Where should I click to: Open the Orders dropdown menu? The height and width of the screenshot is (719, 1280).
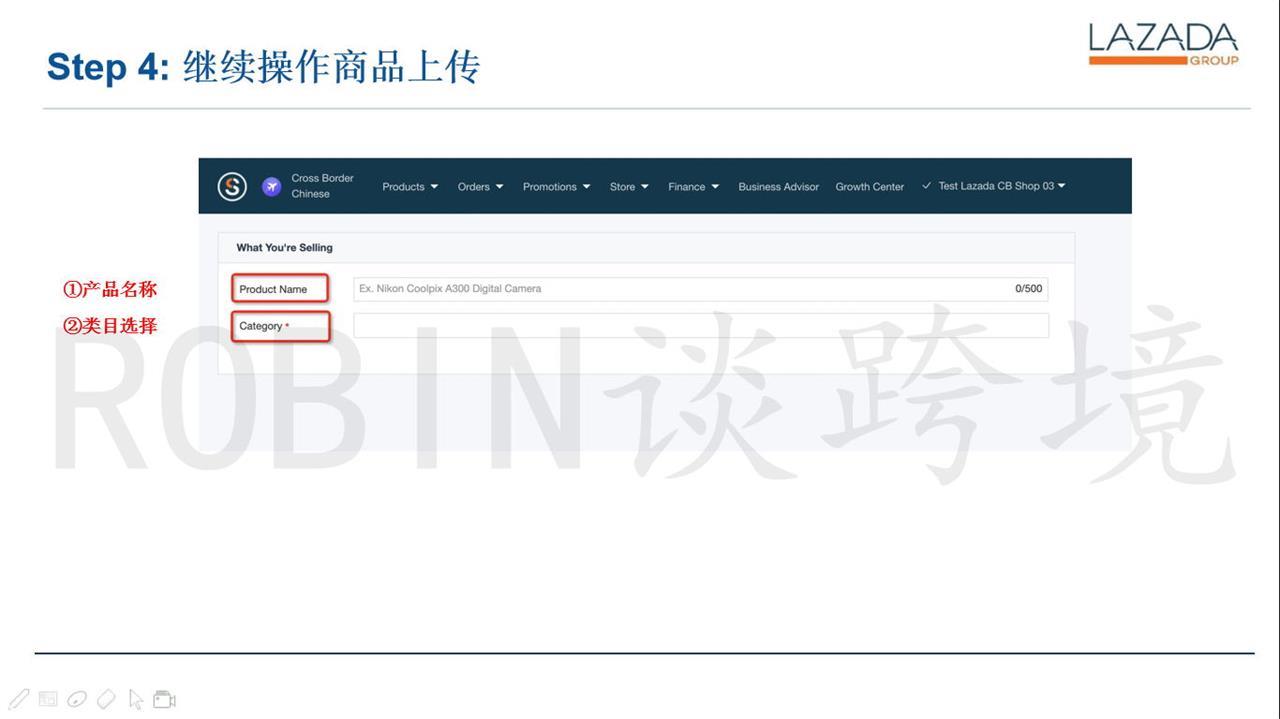pos(480,187)
